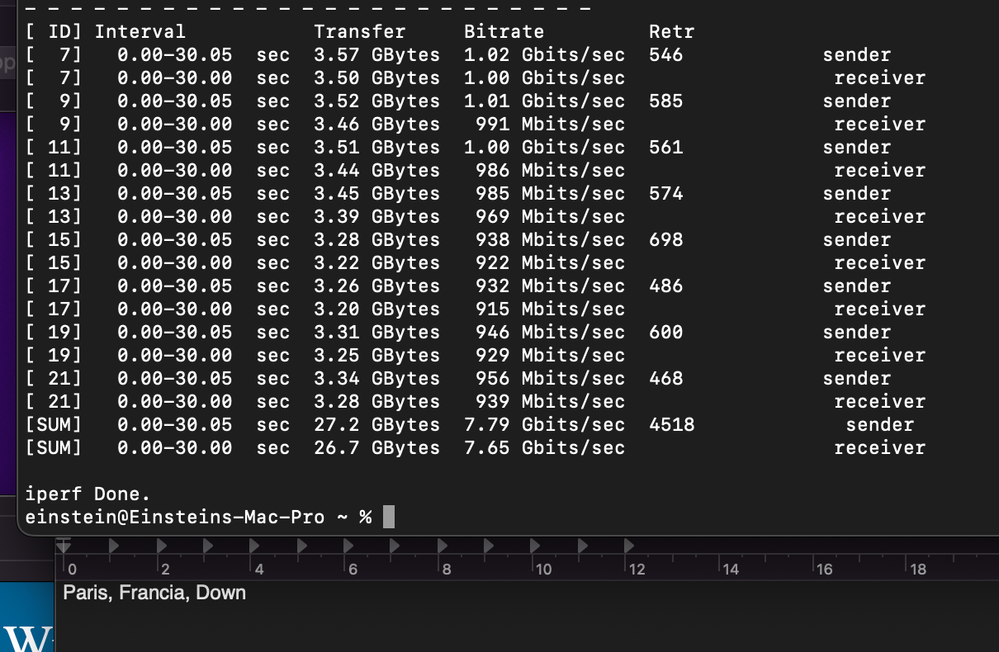Click the total retransmits value 4518

pyautogui.click(x=671, y=425)
